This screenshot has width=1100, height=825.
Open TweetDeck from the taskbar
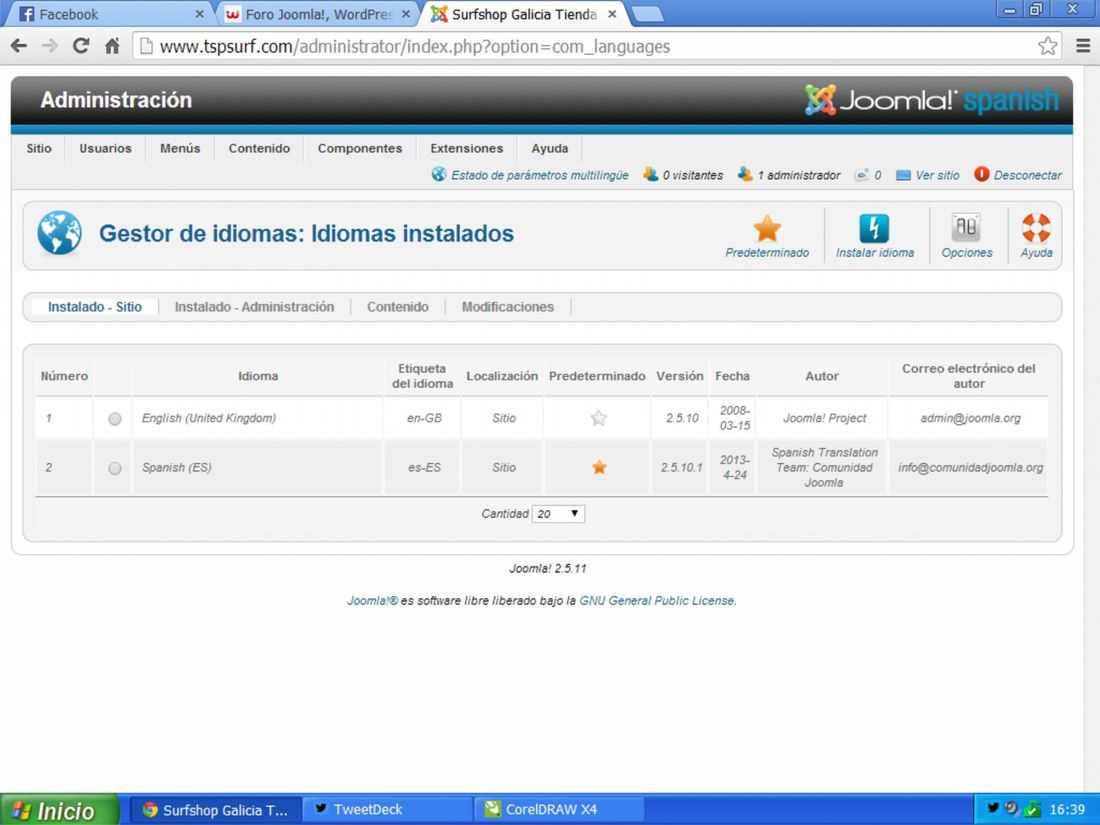(x=387, y=810)
